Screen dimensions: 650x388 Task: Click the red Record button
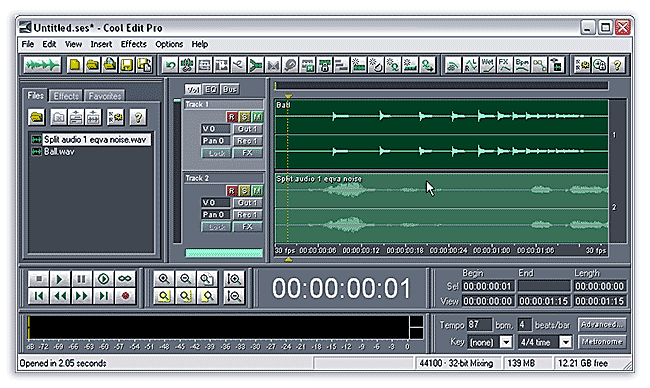click(x=125, y=296)
